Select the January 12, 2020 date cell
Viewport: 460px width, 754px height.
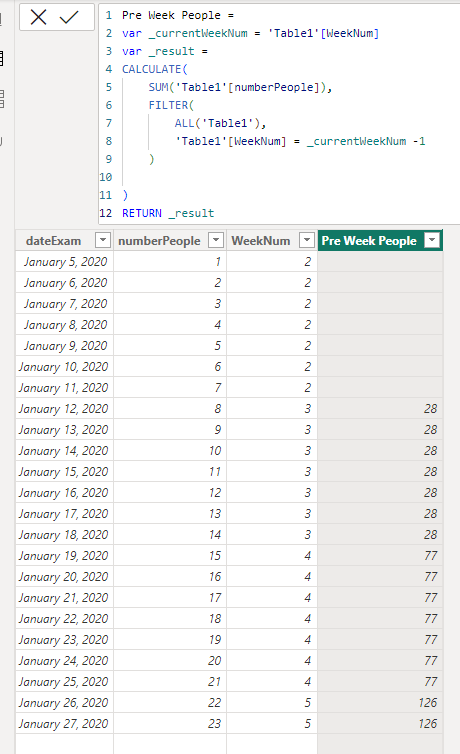(65, 409)
